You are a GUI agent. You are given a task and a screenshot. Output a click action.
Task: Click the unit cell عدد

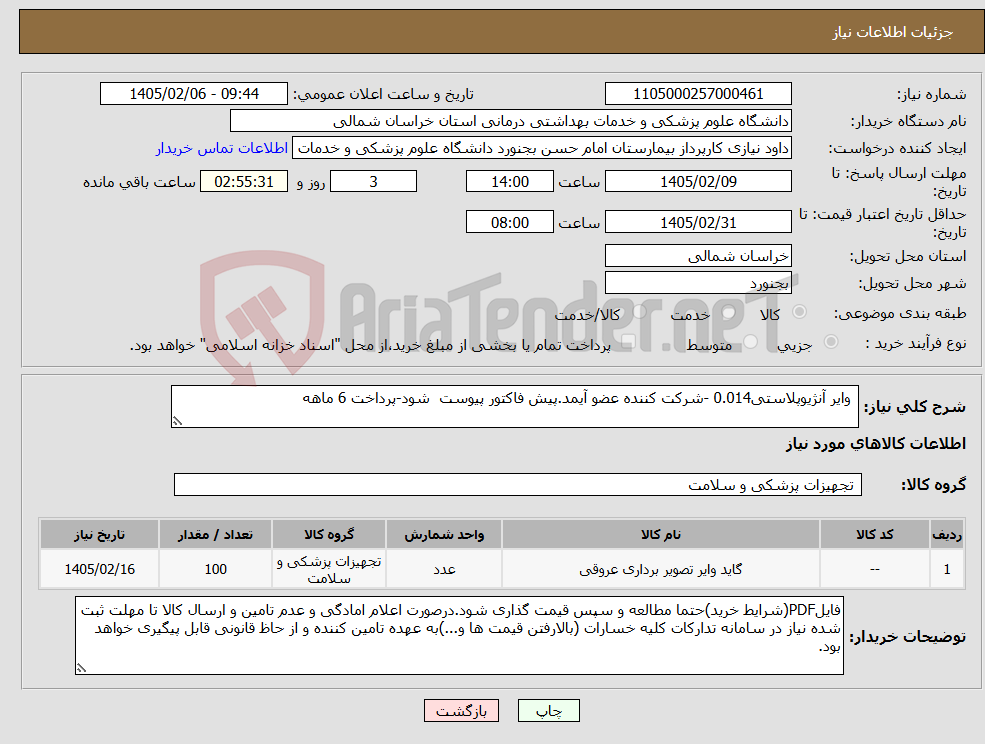tap(444, 569)
